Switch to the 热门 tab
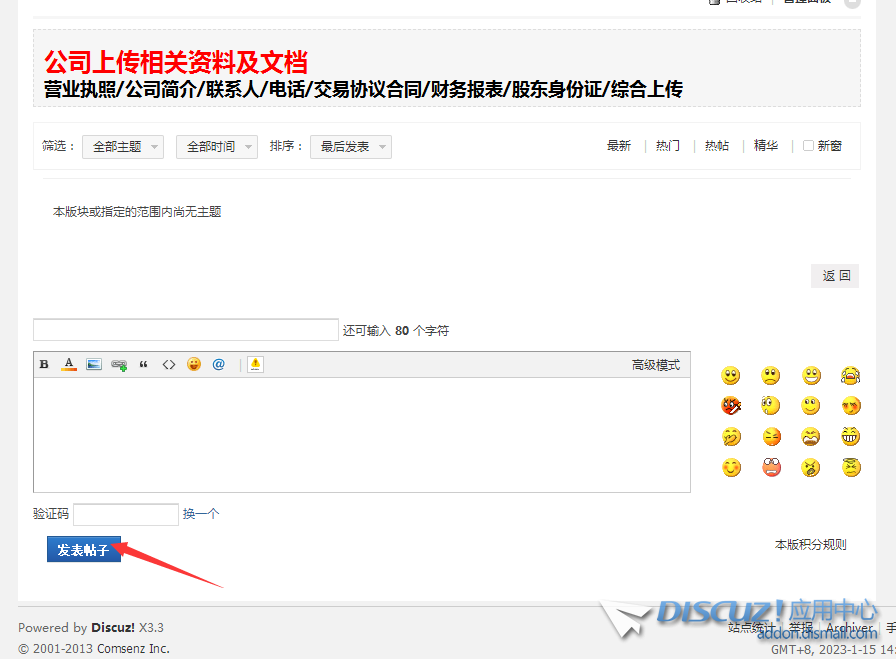Screen dimensions: 896x659 668,146
